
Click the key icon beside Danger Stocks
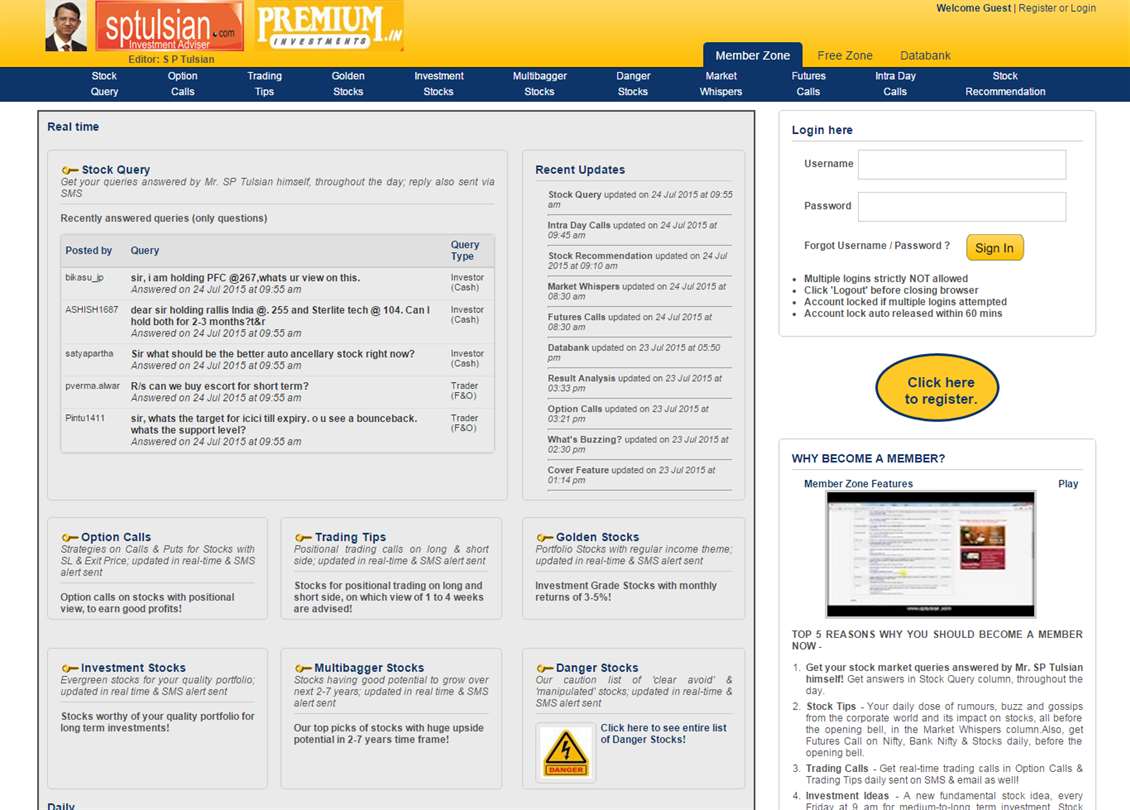(545, 669)
